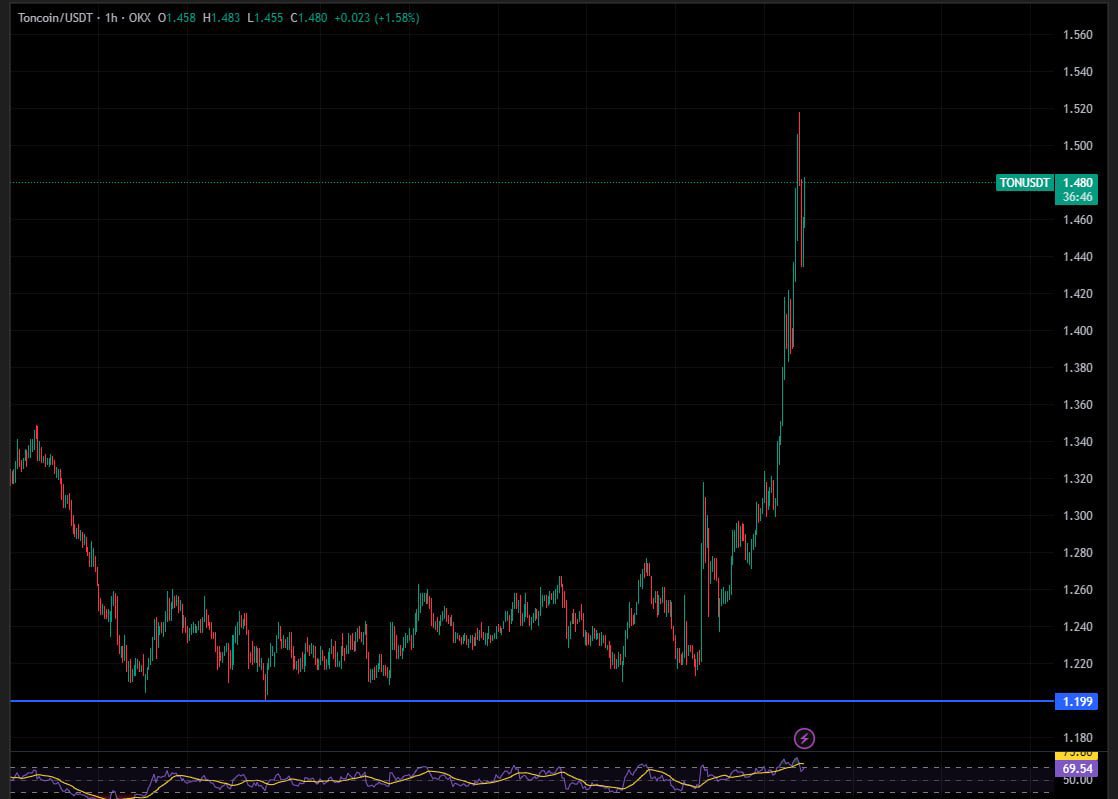The width and height of the screenshot is (1118, 799).
Task: Select the close value C1.480
Action: click(x=309, y=18)
